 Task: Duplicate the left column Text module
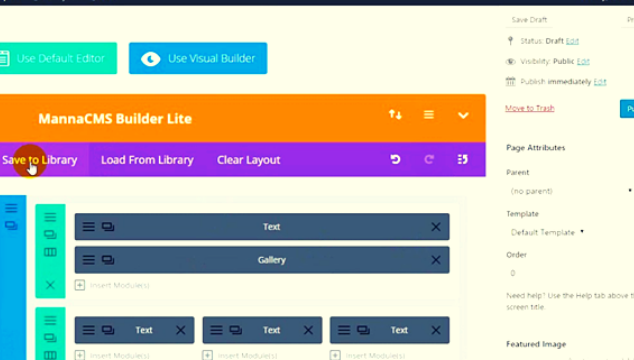108,330
